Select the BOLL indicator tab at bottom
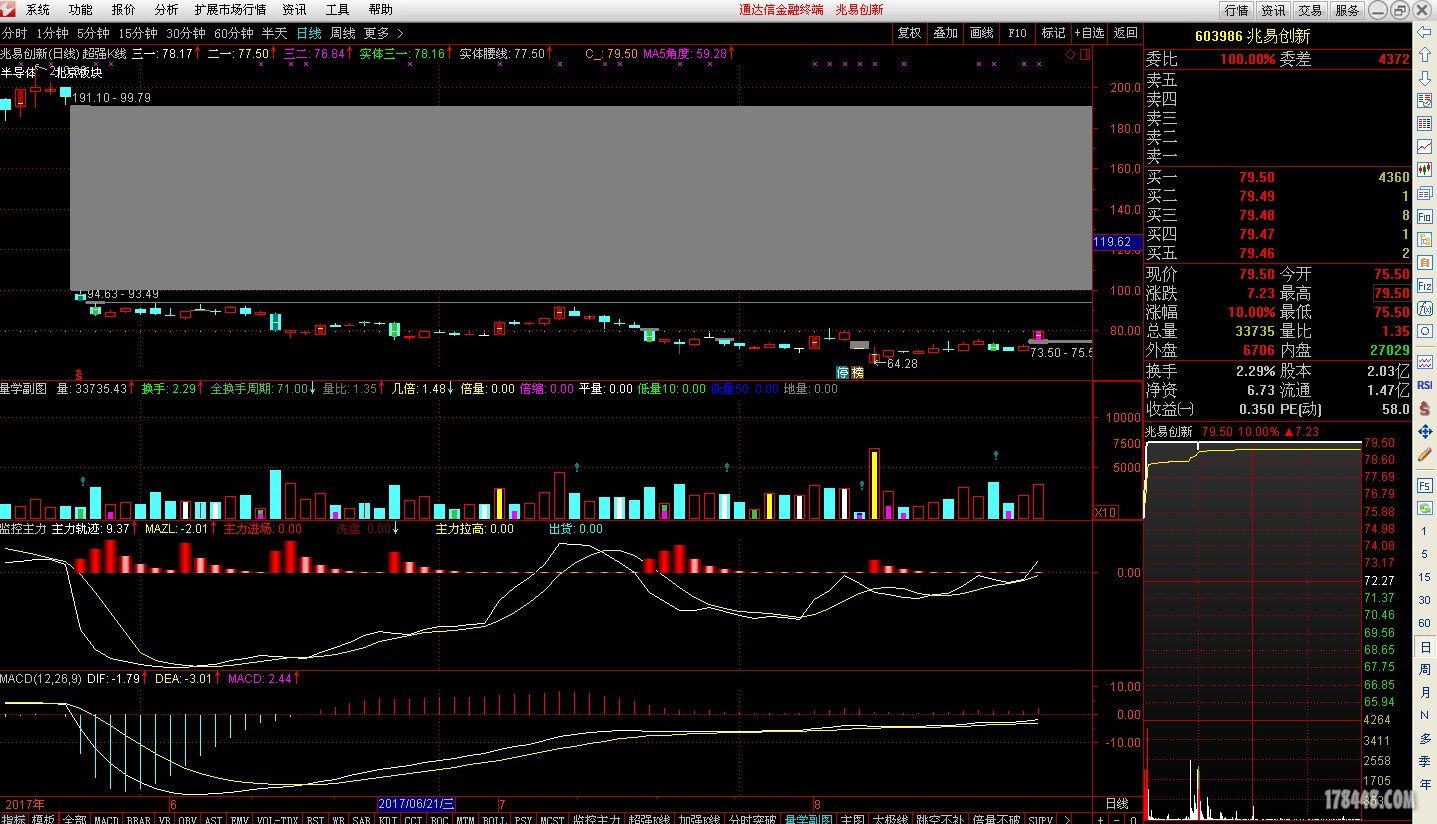The image size is (1437, 824). (494, 819)
